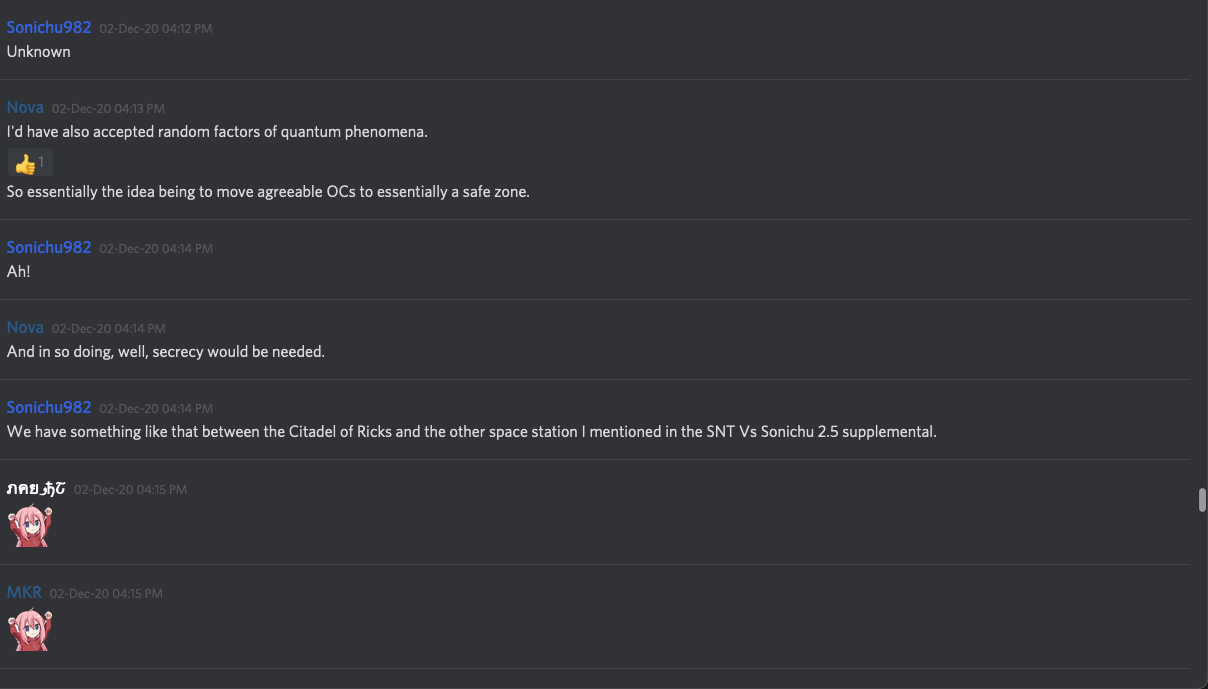Select the message about moving agreeable OCs

[x=268, y=192]
